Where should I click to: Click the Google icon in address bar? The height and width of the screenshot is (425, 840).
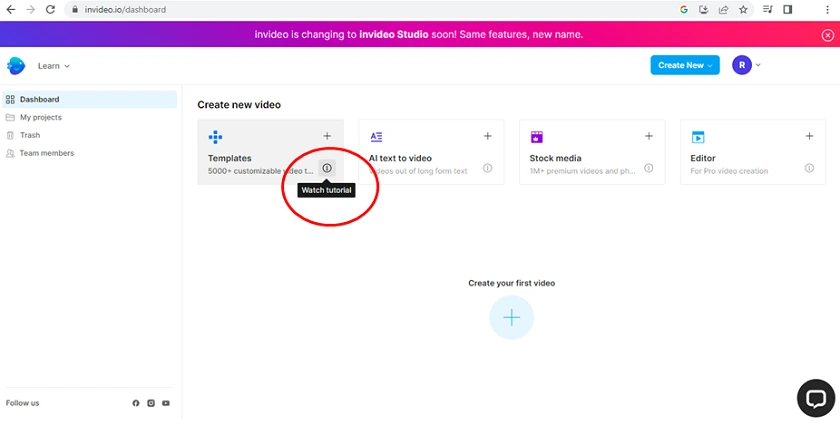pyautogui.click(x=684, y=9)
